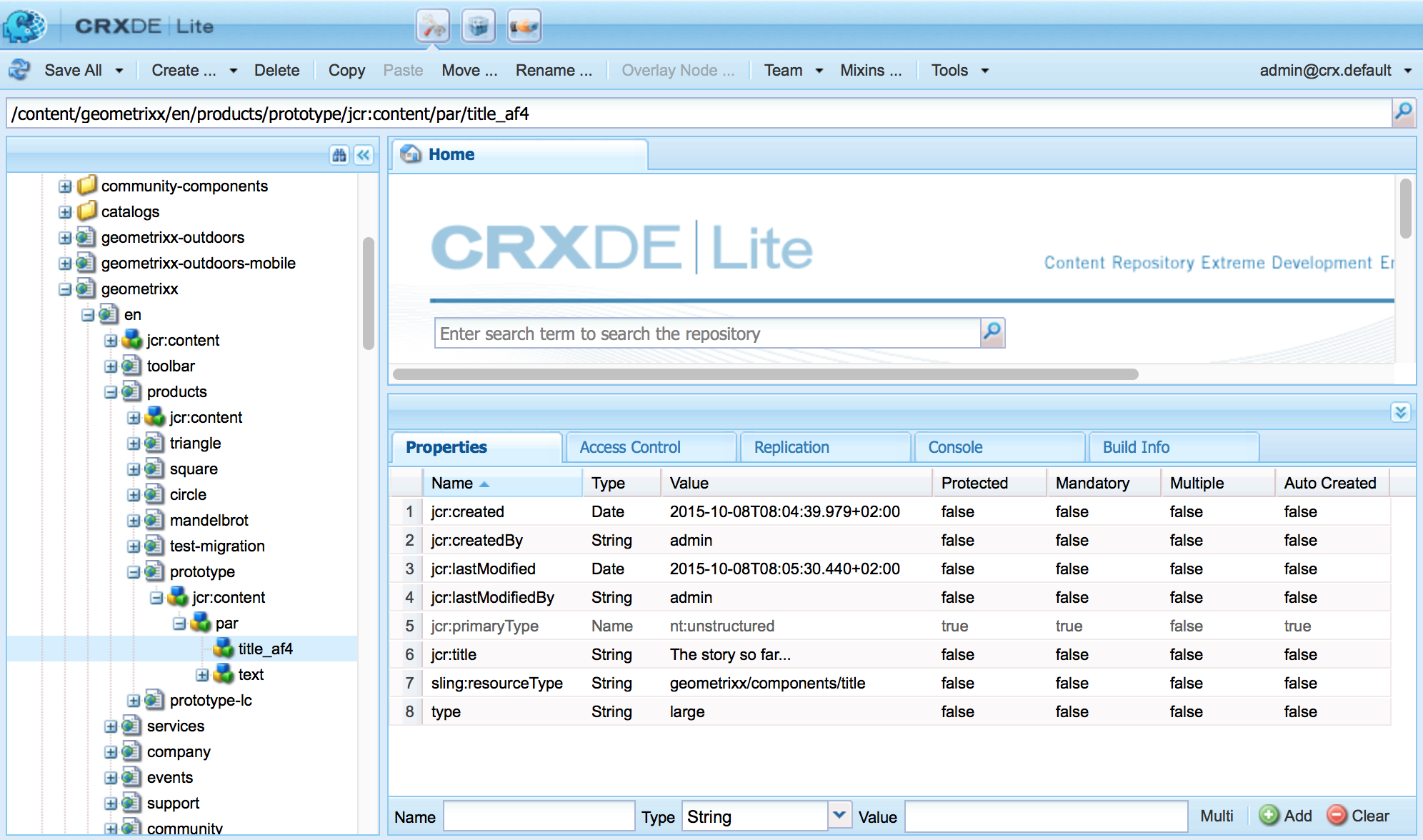This screenshot has width=1423, height=840.
Task: Collapse the navigation tree panel with double-arrow icon
Action: [364, 155]
